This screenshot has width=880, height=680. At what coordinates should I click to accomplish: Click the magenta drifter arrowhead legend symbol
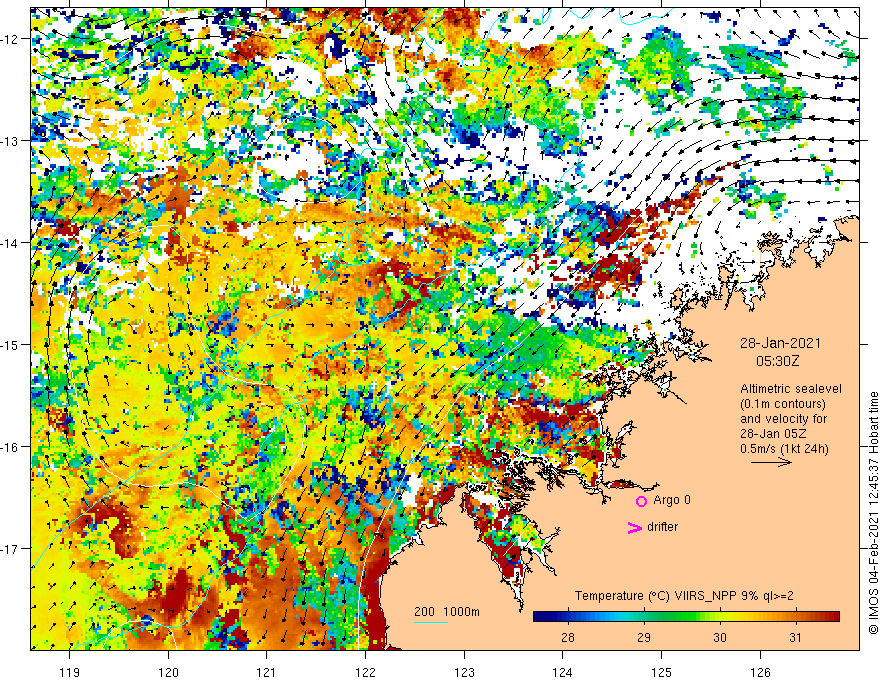click(635, 527)
